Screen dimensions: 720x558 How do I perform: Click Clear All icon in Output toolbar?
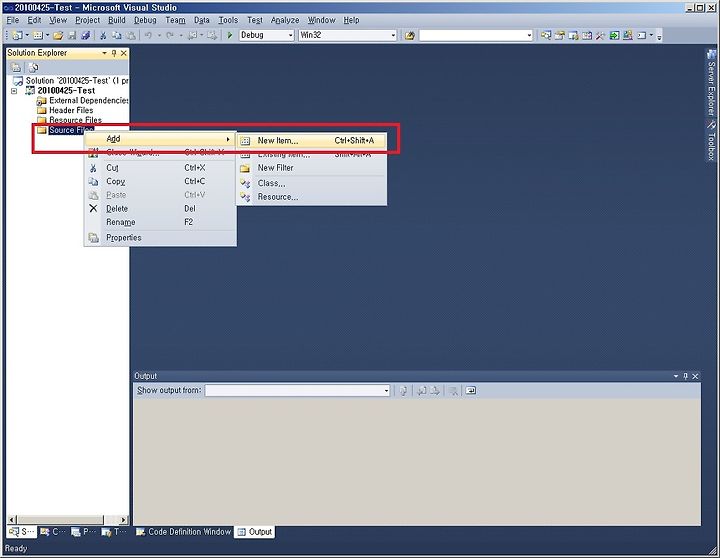point(453,390)
